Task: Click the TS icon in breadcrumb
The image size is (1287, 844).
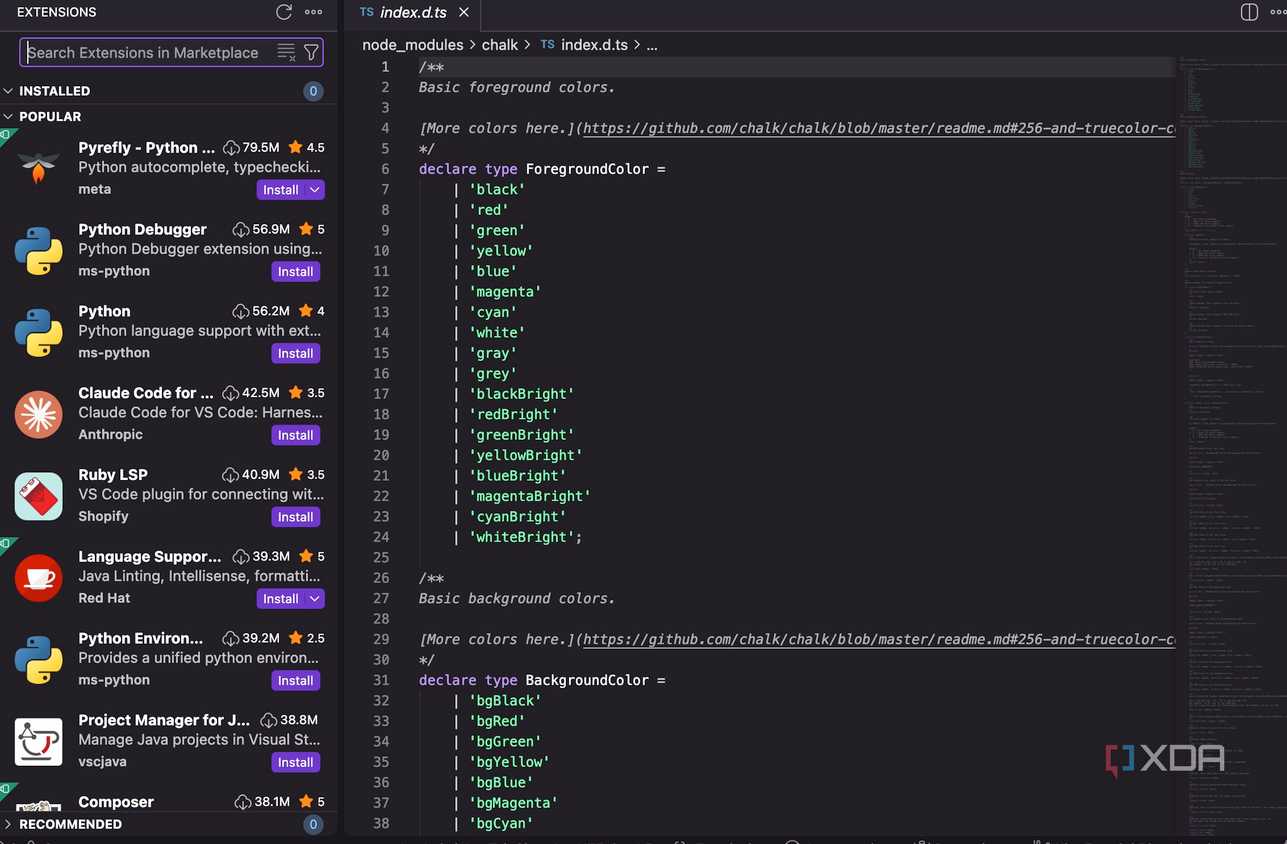Action: [547, 45]
